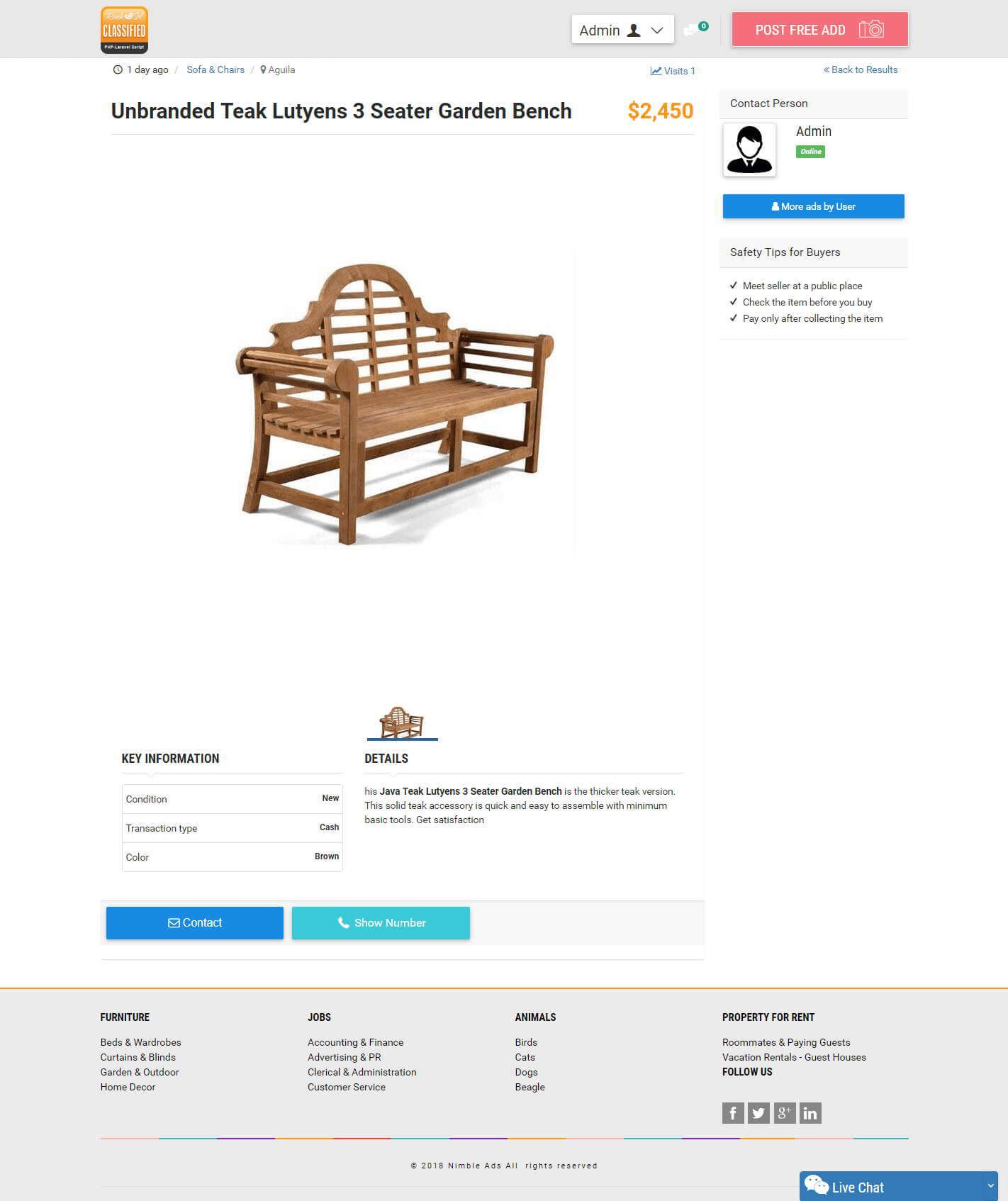Screen dimensions: 1008x1201
Task: Reveal phone with Show Number button
Action: [381, 923]
